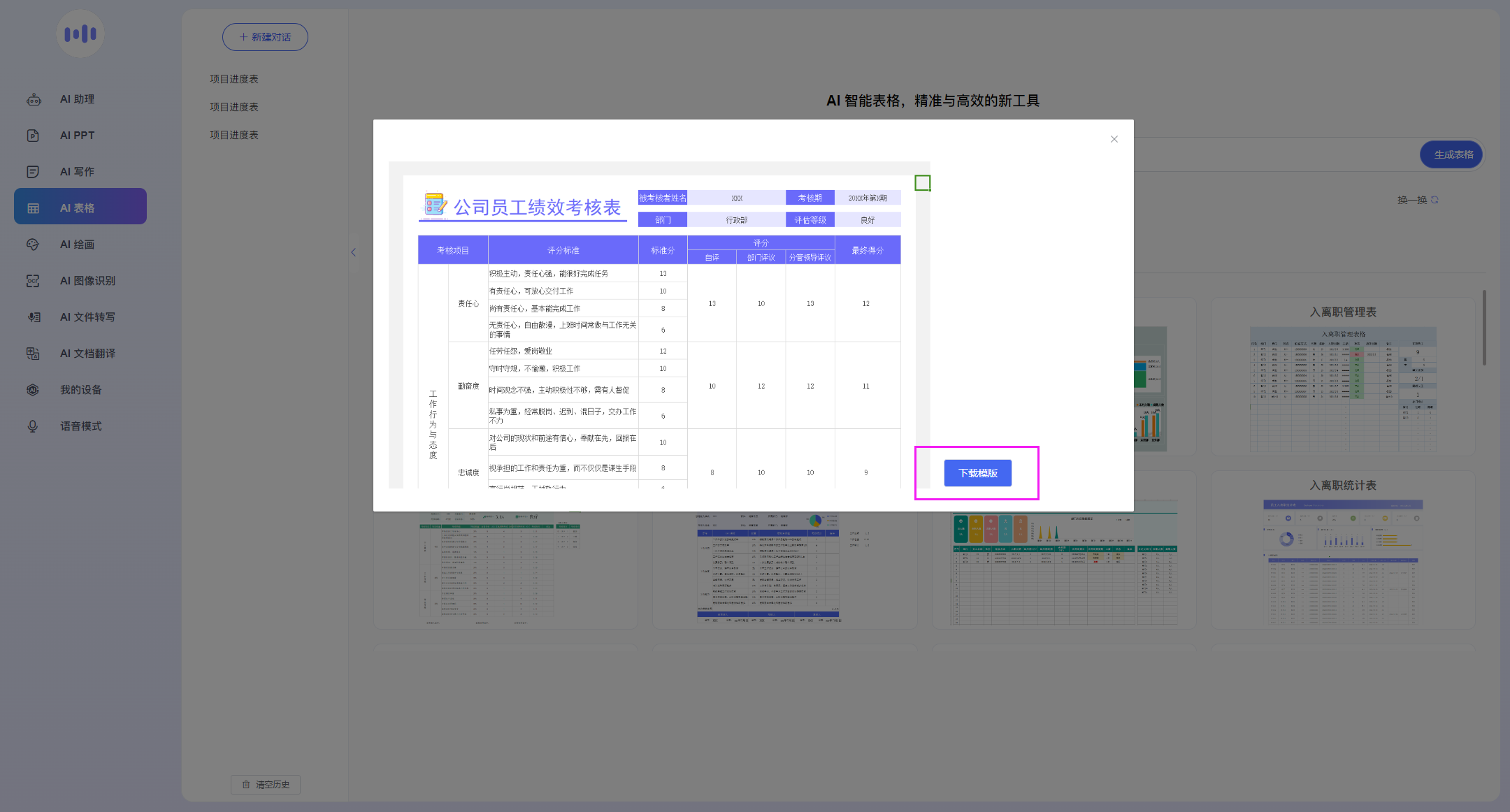The height and width of the screenshot is (812, 1510).
Task: Click 清空历史 at panel bottom
Action: coord(266,785)
